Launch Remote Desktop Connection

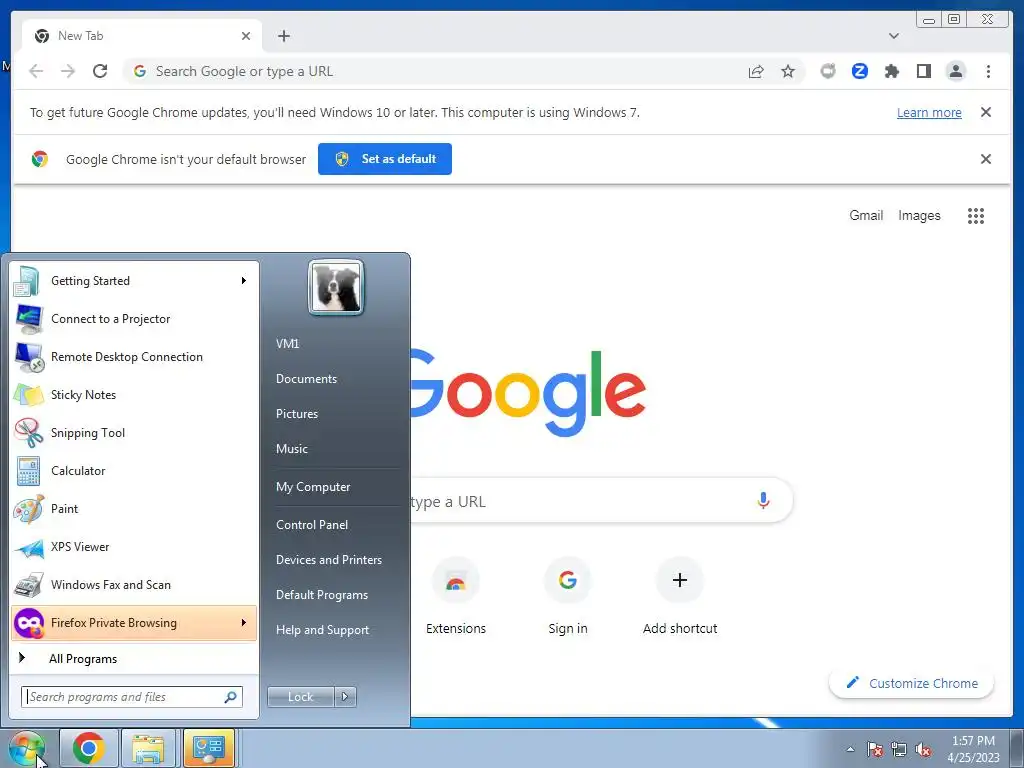coord(134,357)
